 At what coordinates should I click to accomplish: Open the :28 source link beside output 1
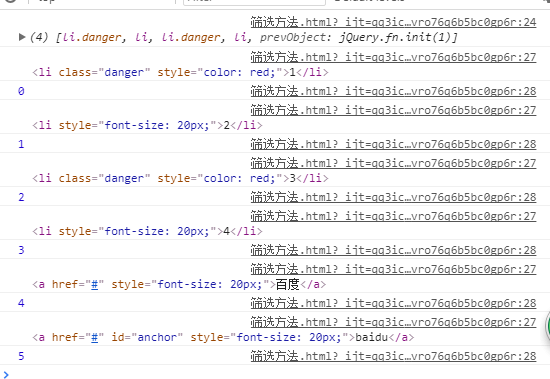tap(393, 144)
